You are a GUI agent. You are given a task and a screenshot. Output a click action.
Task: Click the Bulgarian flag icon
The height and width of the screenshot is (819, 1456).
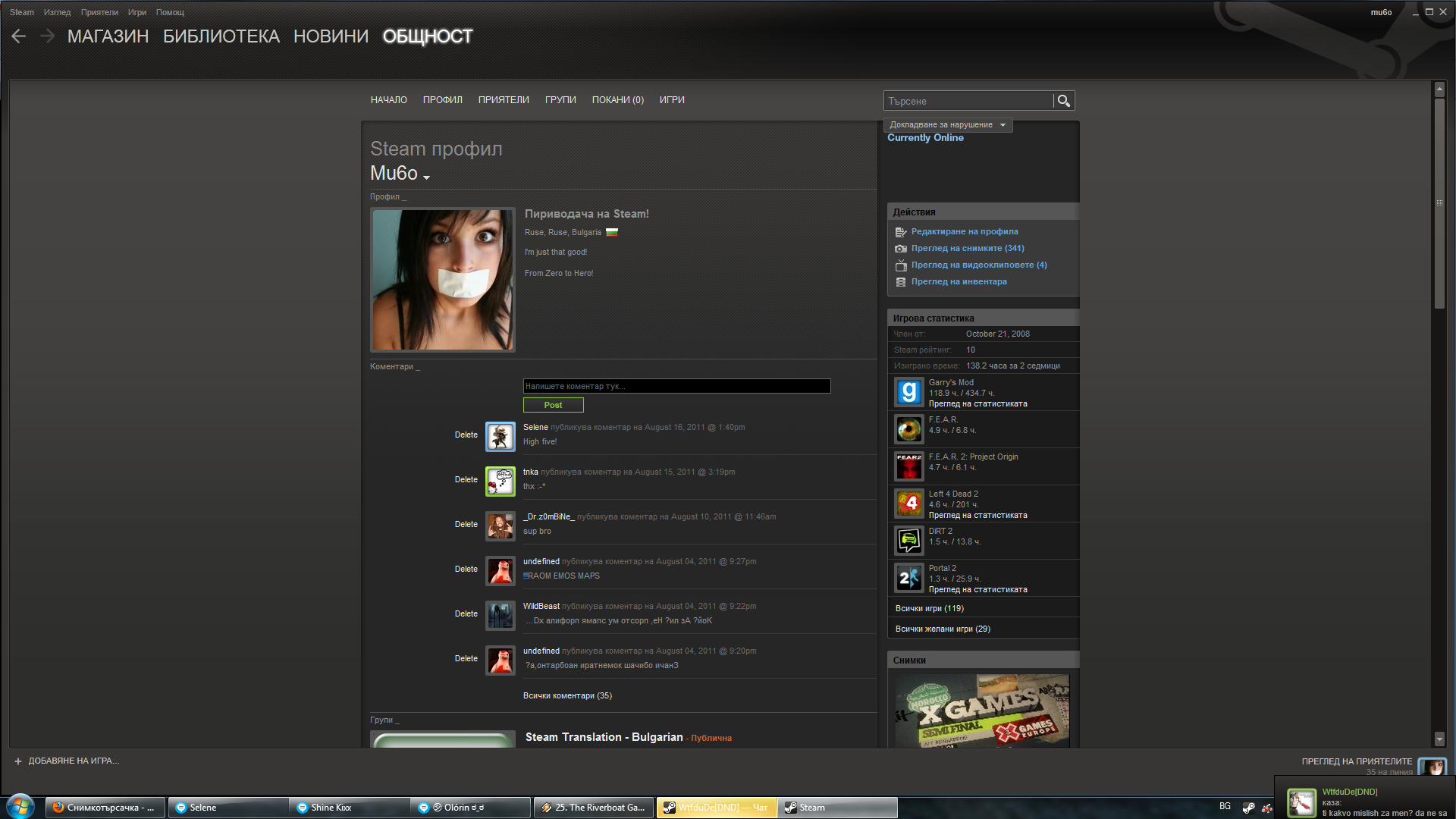[612, 233]
